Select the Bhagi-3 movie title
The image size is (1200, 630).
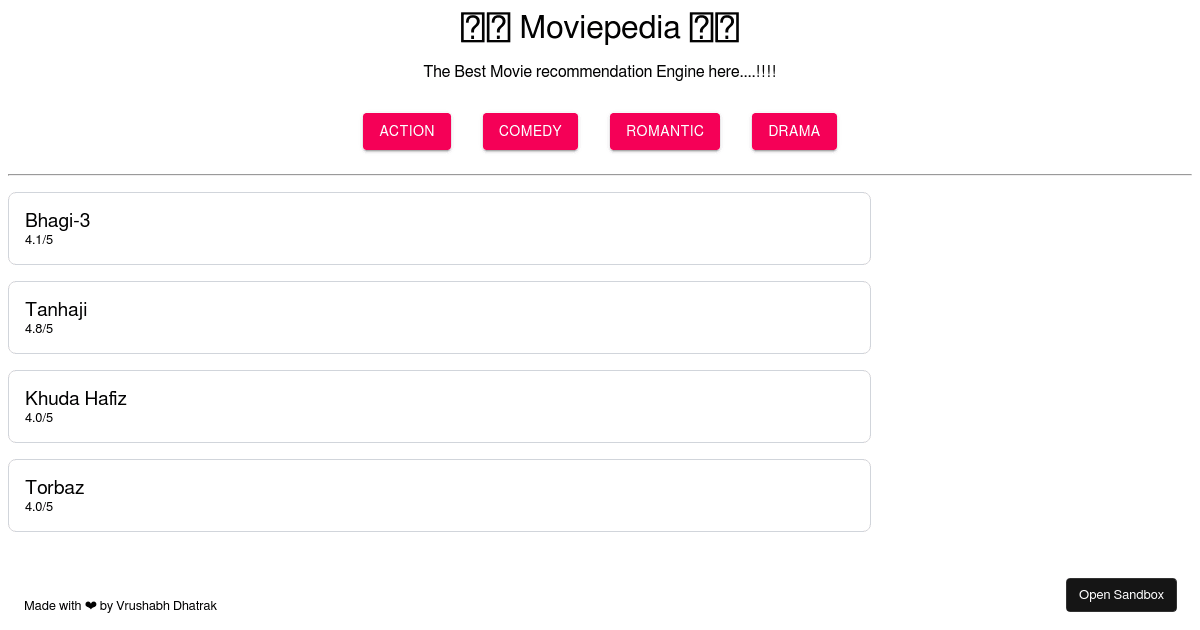pos(58,221)
